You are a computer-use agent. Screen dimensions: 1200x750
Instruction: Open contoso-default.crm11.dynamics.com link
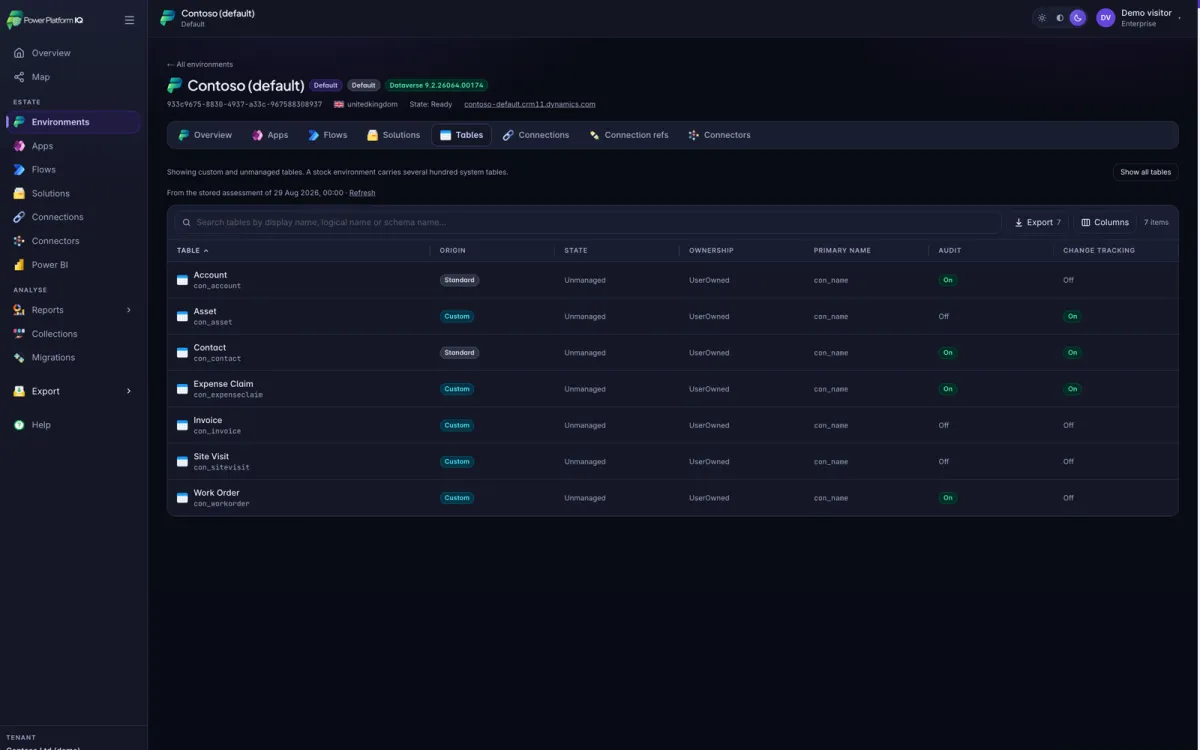pyautogui.click(x=530, y=104)
